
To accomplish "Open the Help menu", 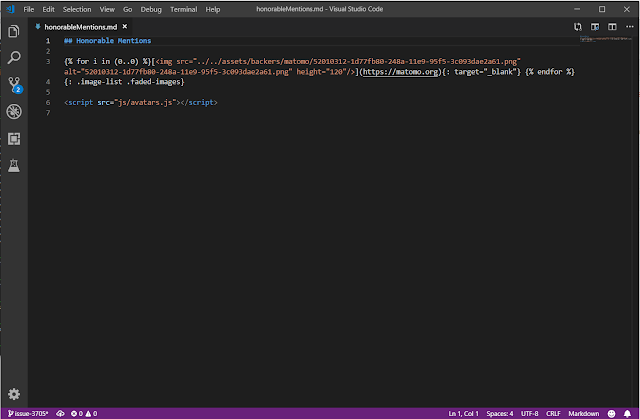I will click(213, 9).
